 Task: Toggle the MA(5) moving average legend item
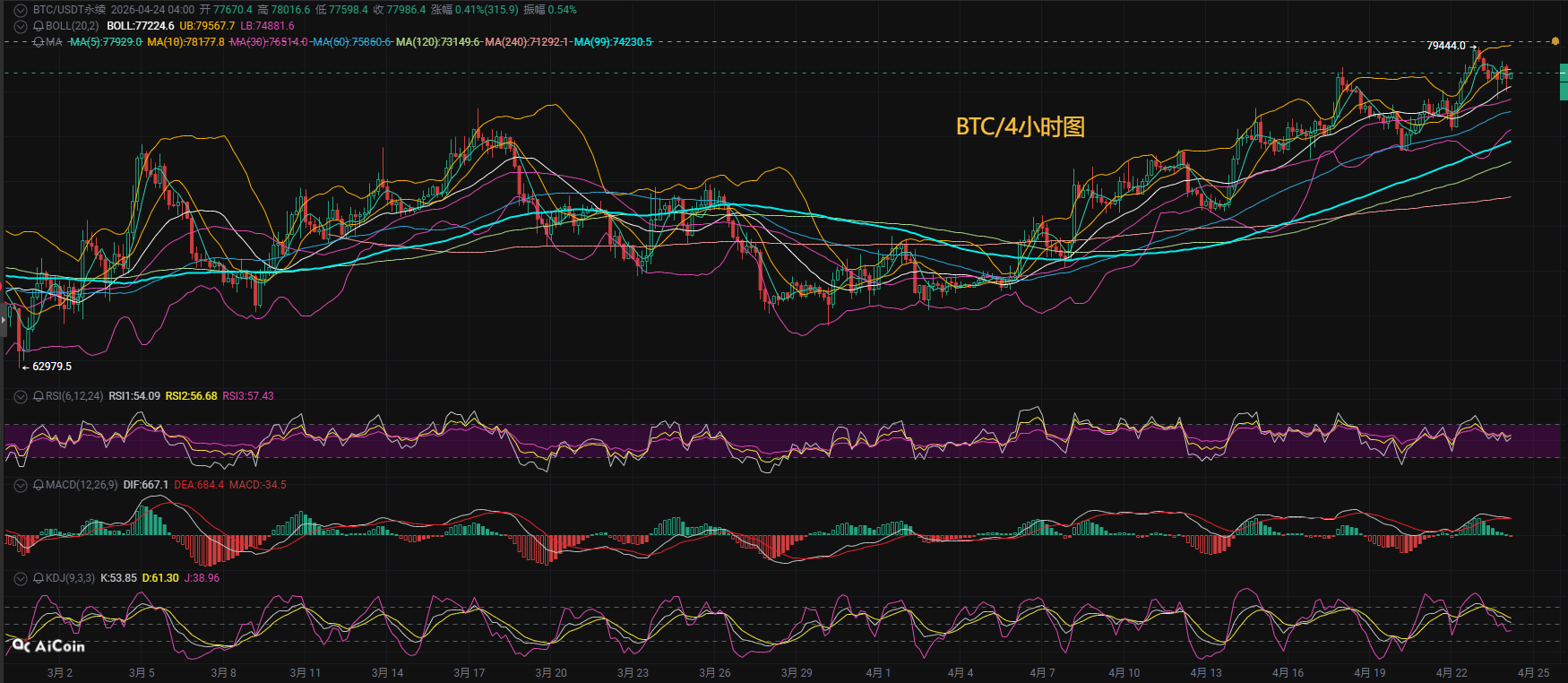click(x=106, y=42)
